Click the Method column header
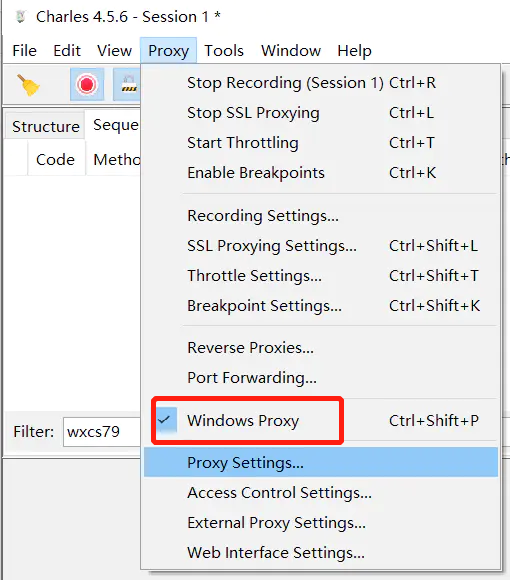This screenshot has width=510, height=580. [116, 160]
